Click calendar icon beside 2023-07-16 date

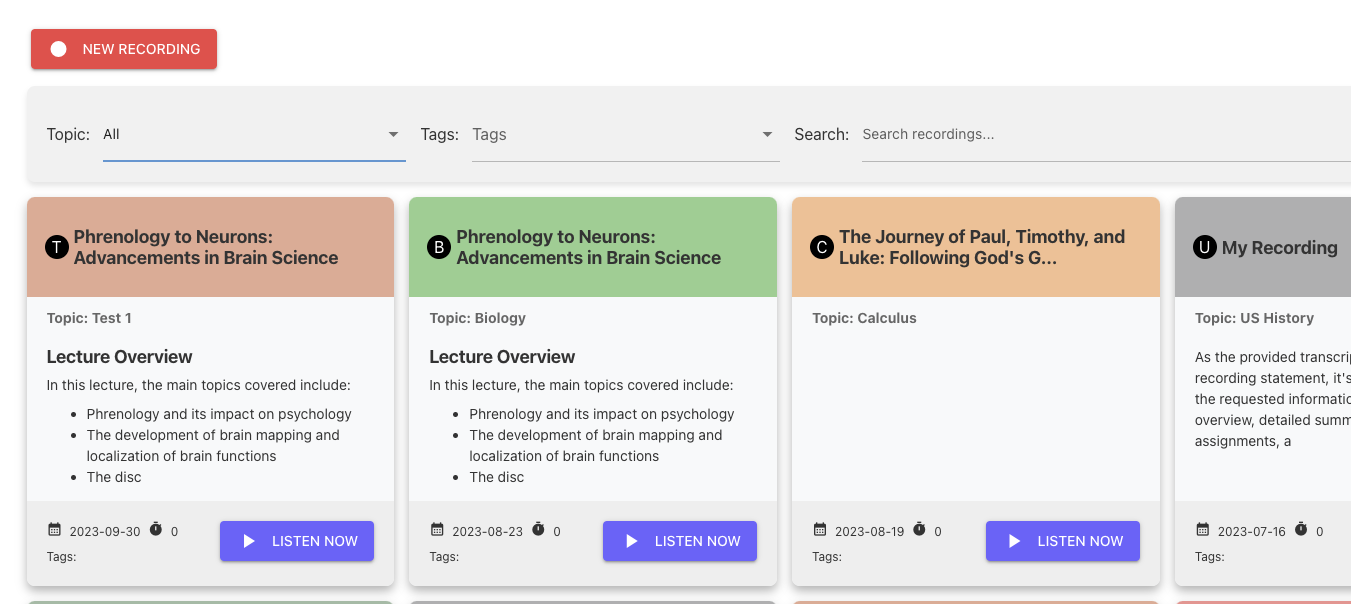click(1203, 530)
